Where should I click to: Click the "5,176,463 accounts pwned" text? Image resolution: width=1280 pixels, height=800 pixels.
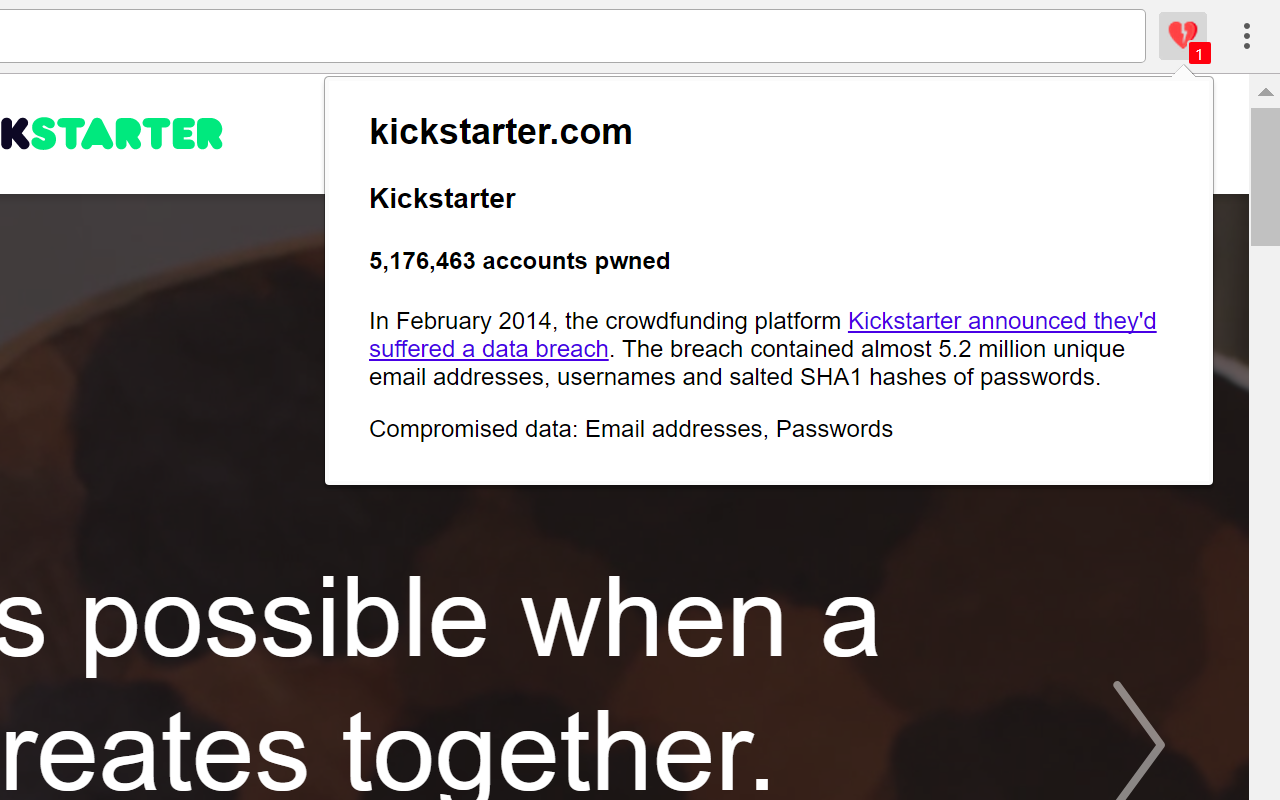coord(519,261)
